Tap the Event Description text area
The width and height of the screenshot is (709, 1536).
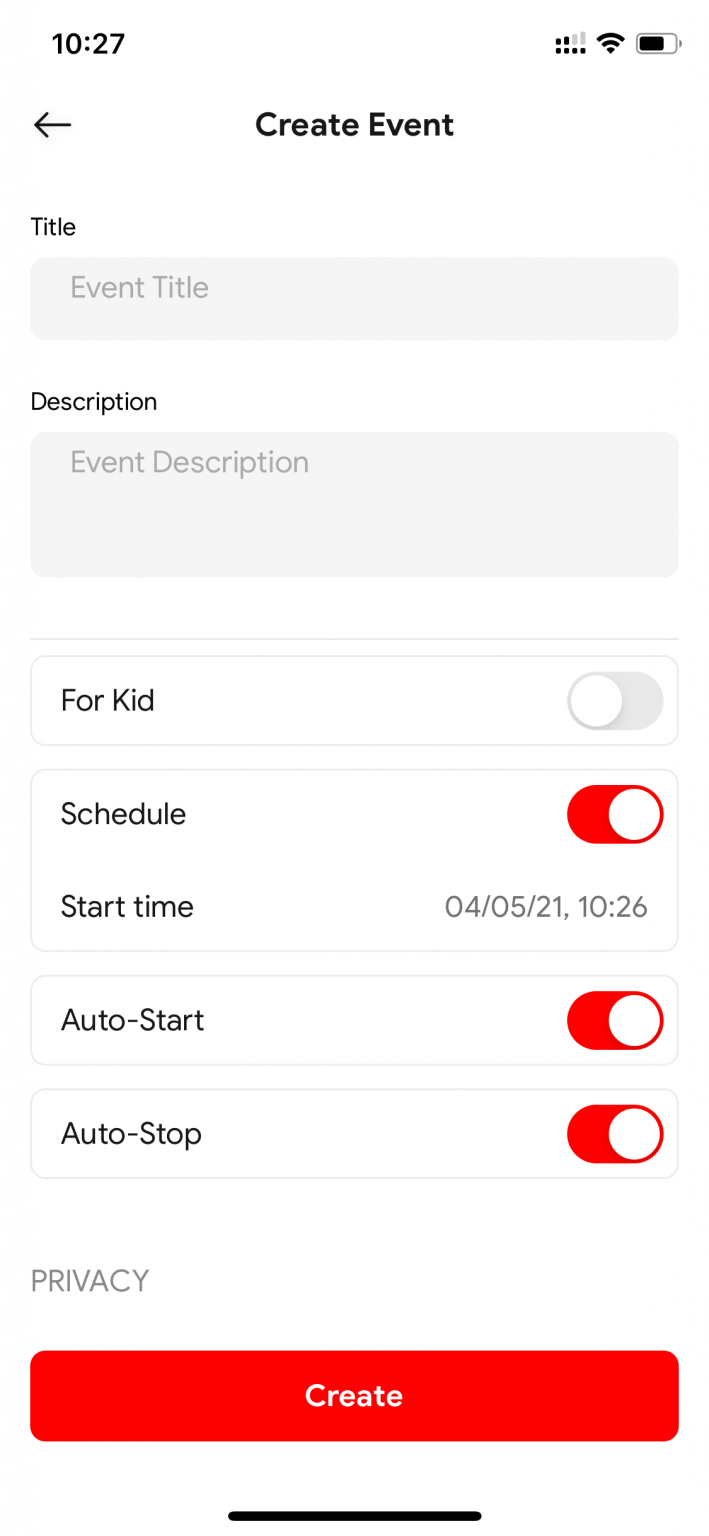pos(354,504)
